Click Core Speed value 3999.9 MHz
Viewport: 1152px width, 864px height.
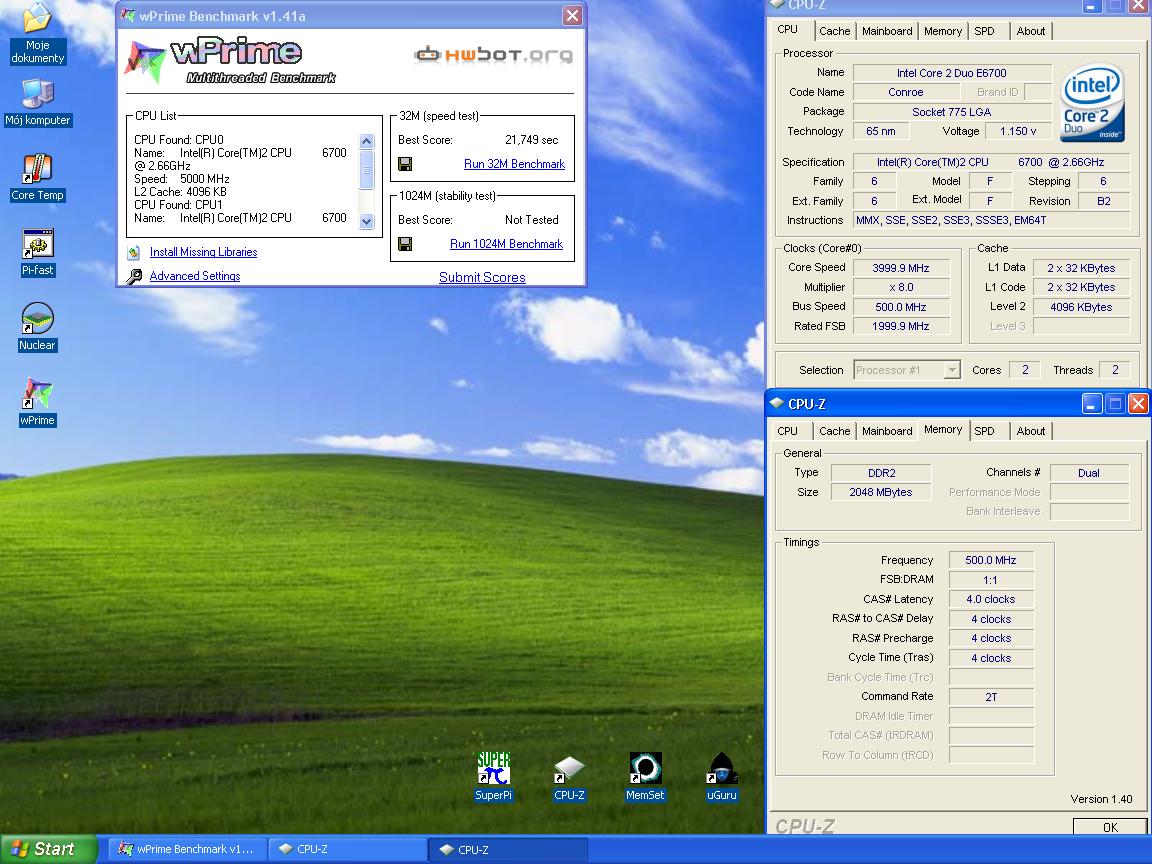pos(901,268)
